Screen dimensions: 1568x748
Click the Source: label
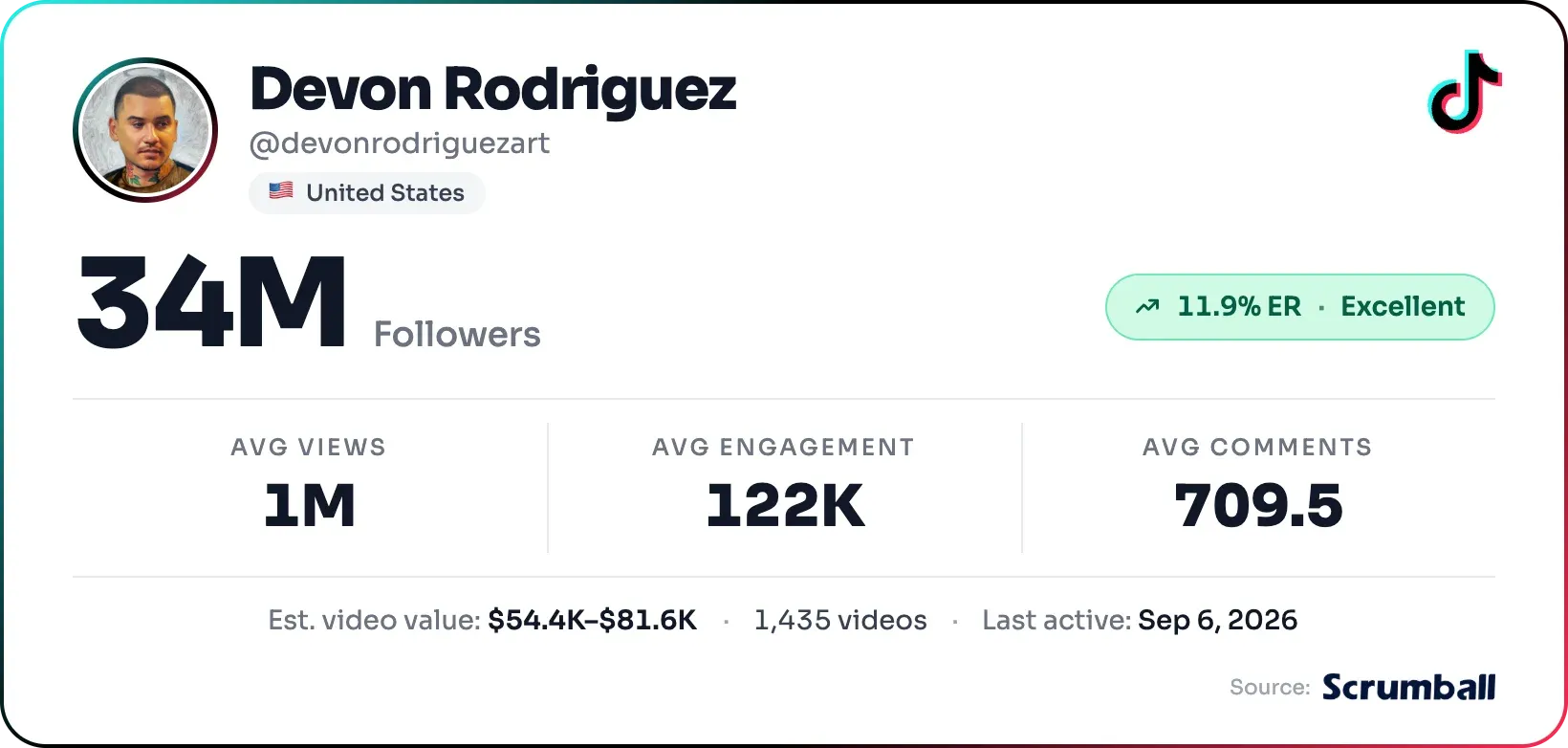pyautogui.click(x=1270, y=688)
